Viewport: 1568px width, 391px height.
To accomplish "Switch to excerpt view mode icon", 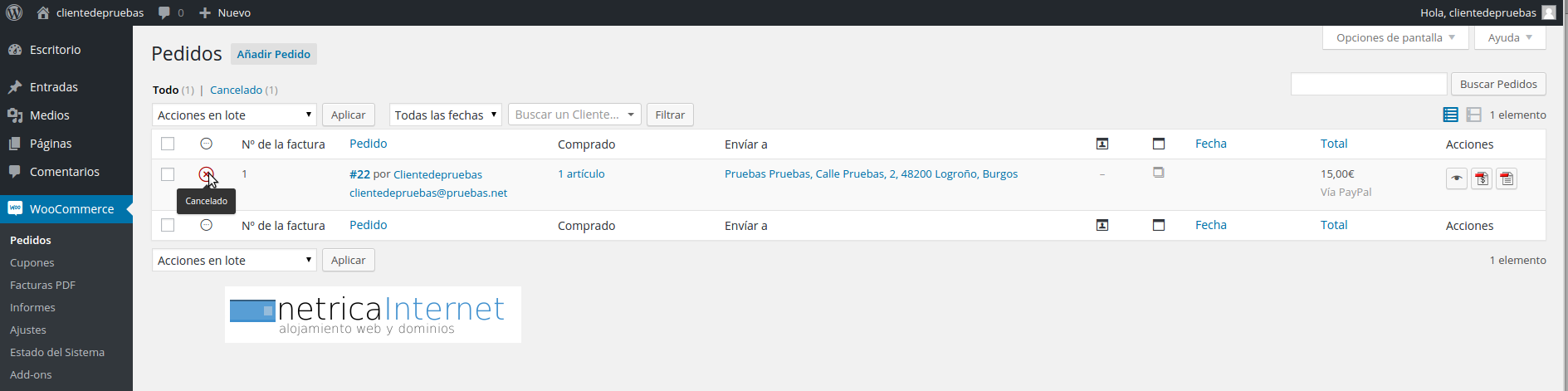I will 1473,115.
